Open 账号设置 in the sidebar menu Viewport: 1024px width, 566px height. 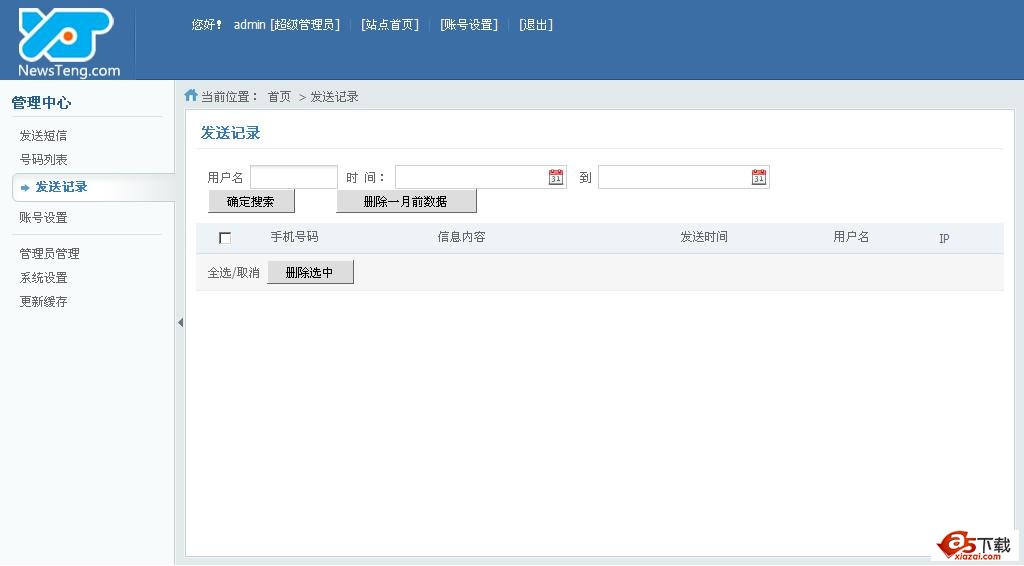[43, 217]
